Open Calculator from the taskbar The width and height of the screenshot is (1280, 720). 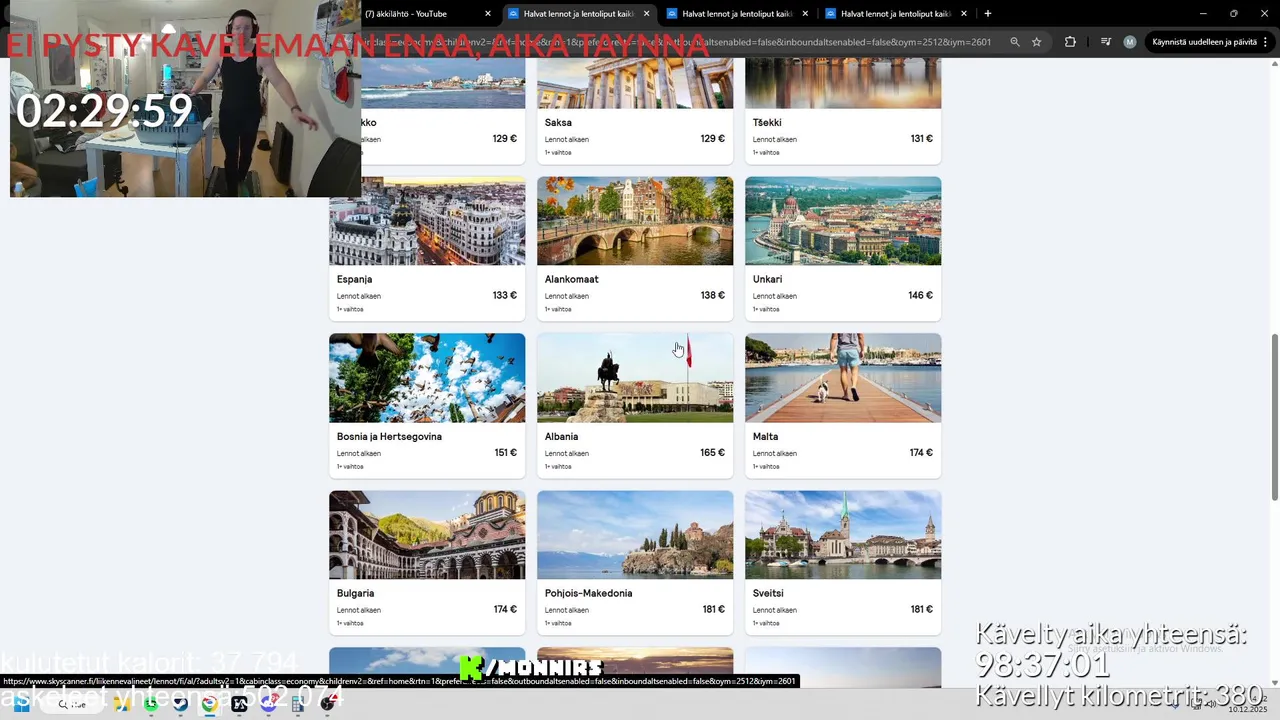pos(298,704)
